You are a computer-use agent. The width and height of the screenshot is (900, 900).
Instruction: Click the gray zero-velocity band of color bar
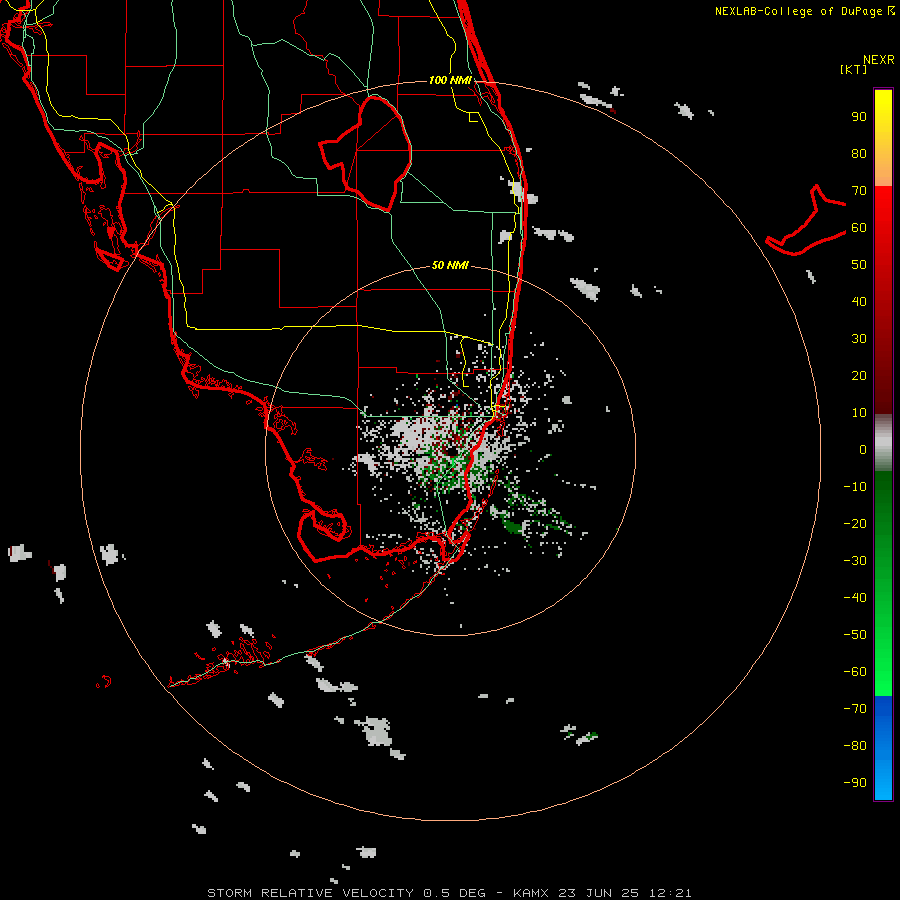[x=883, y=443]
